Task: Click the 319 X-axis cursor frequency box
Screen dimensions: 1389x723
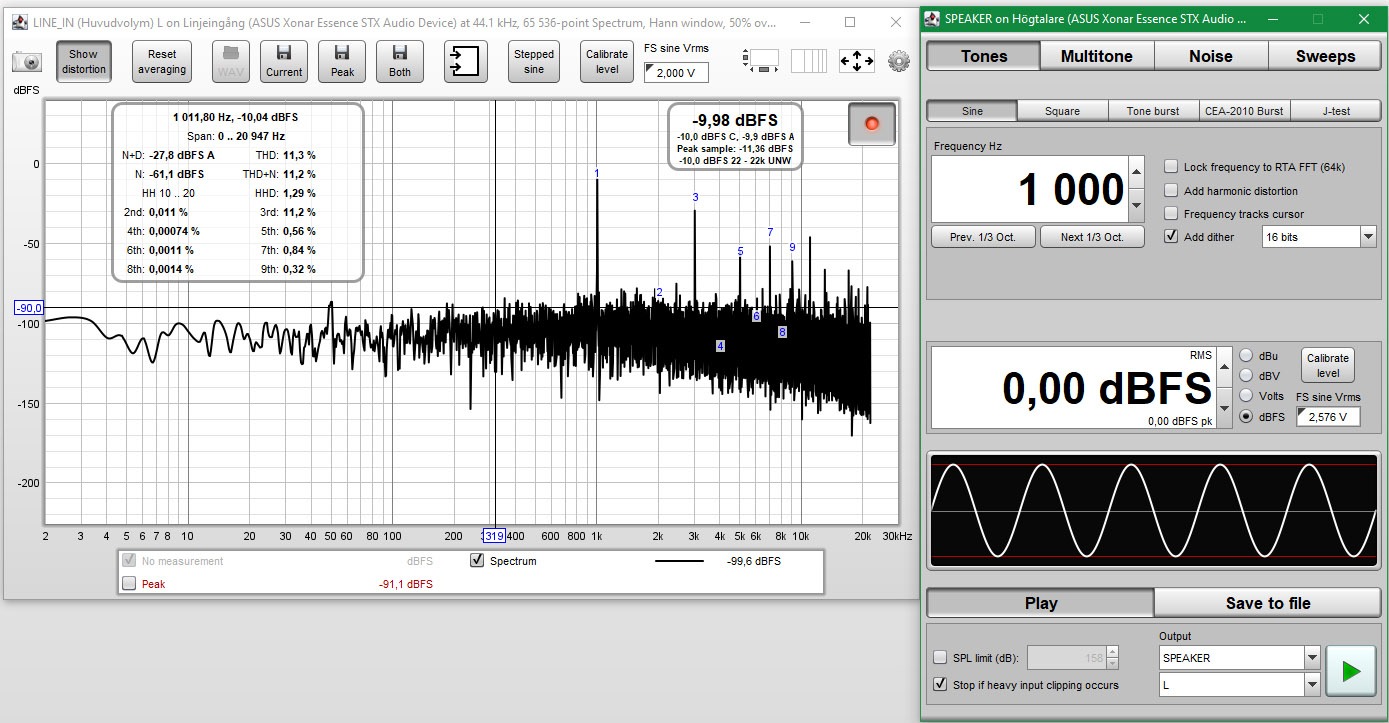Action: pyautogui.click(x=494, y=536)
